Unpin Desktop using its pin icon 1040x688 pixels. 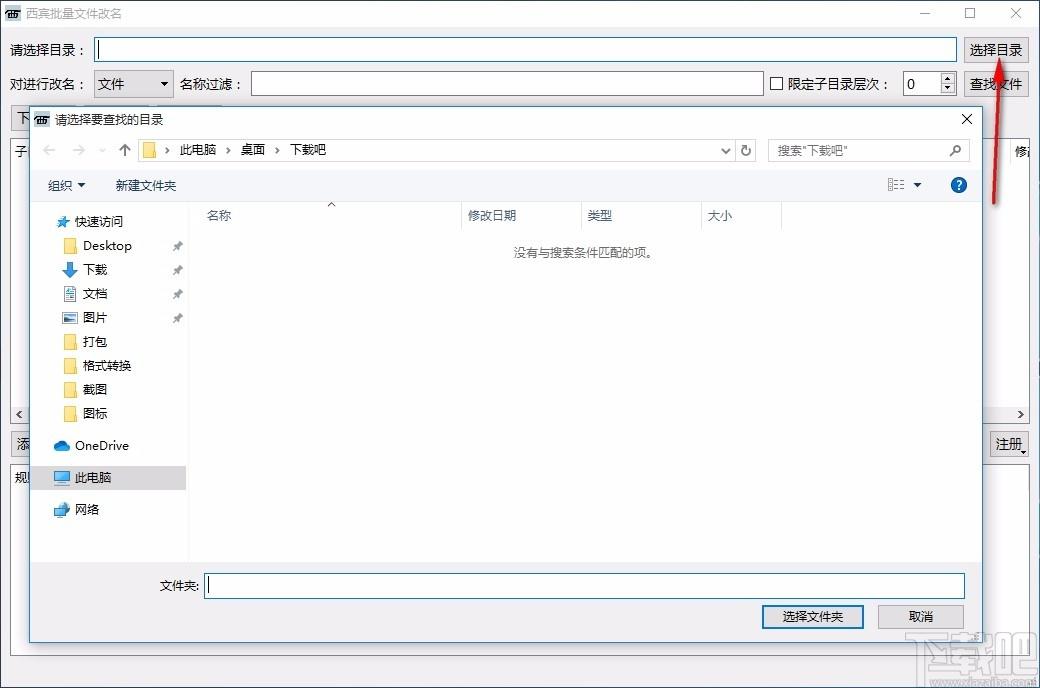[x=177, y=246]
